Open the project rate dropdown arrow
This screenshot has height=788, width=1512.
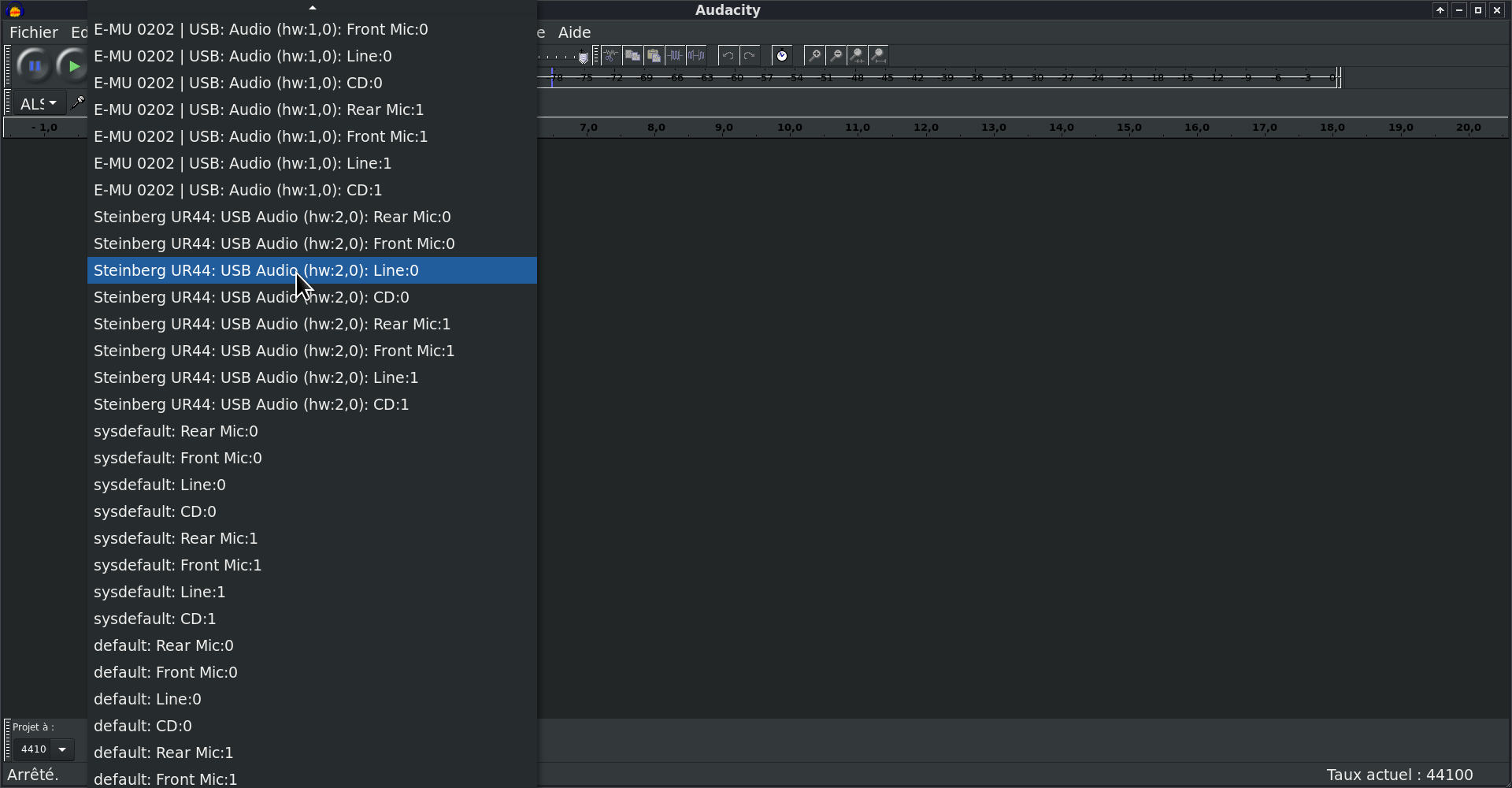[x=62, y=749]
